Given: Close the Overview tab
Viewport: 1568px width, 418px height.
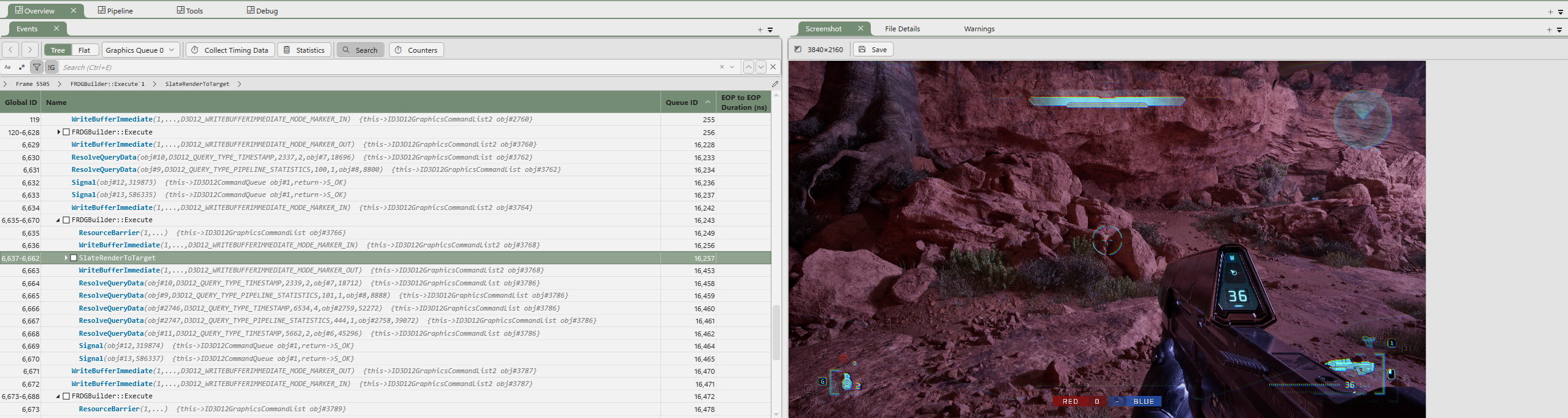Looking at the screenshot, I should pos(74,10).
